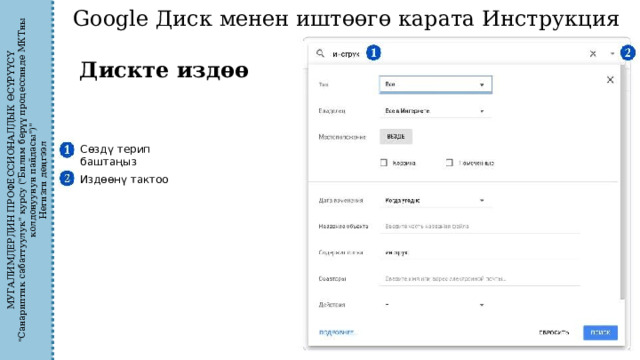640x360 pixels.
Task: Click the Соавторы input field
Action: point(480,279)
